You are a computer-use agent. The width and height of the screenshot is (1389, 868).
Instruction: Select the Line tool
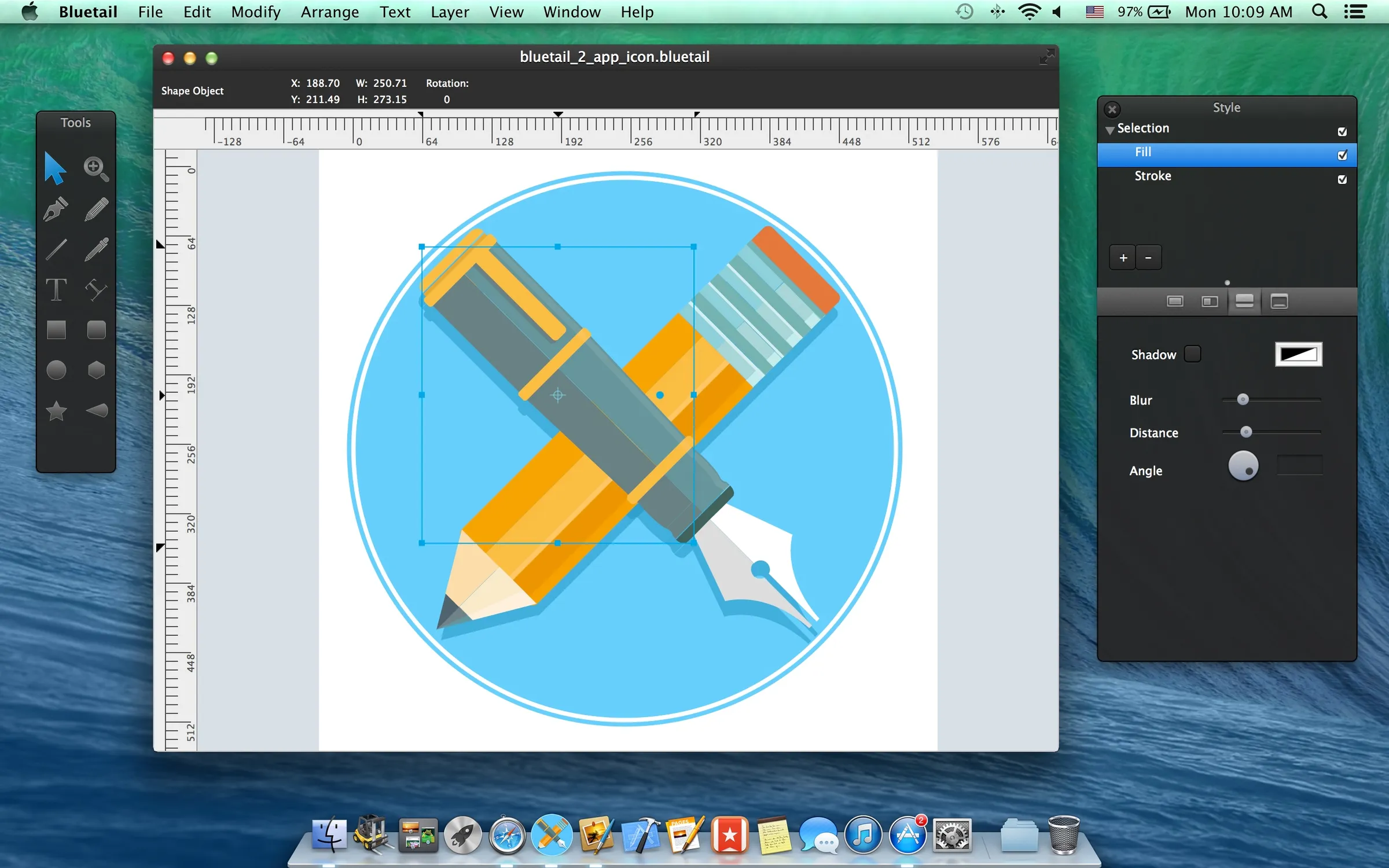pyautogui.click(x=56, y=249)
